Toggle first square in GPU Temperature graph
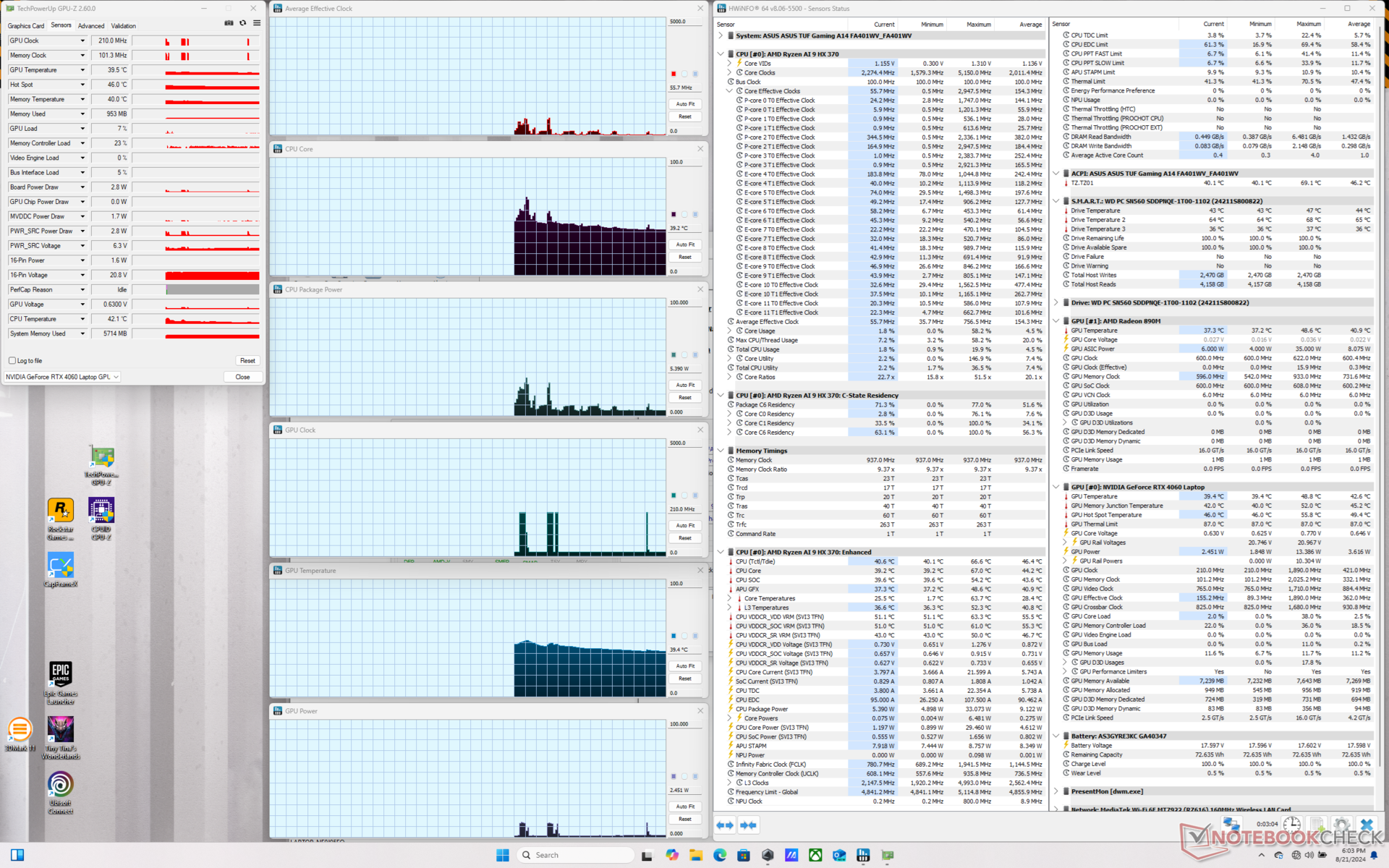The height and width of the screenshot is (868, 1389). point(674,636)
